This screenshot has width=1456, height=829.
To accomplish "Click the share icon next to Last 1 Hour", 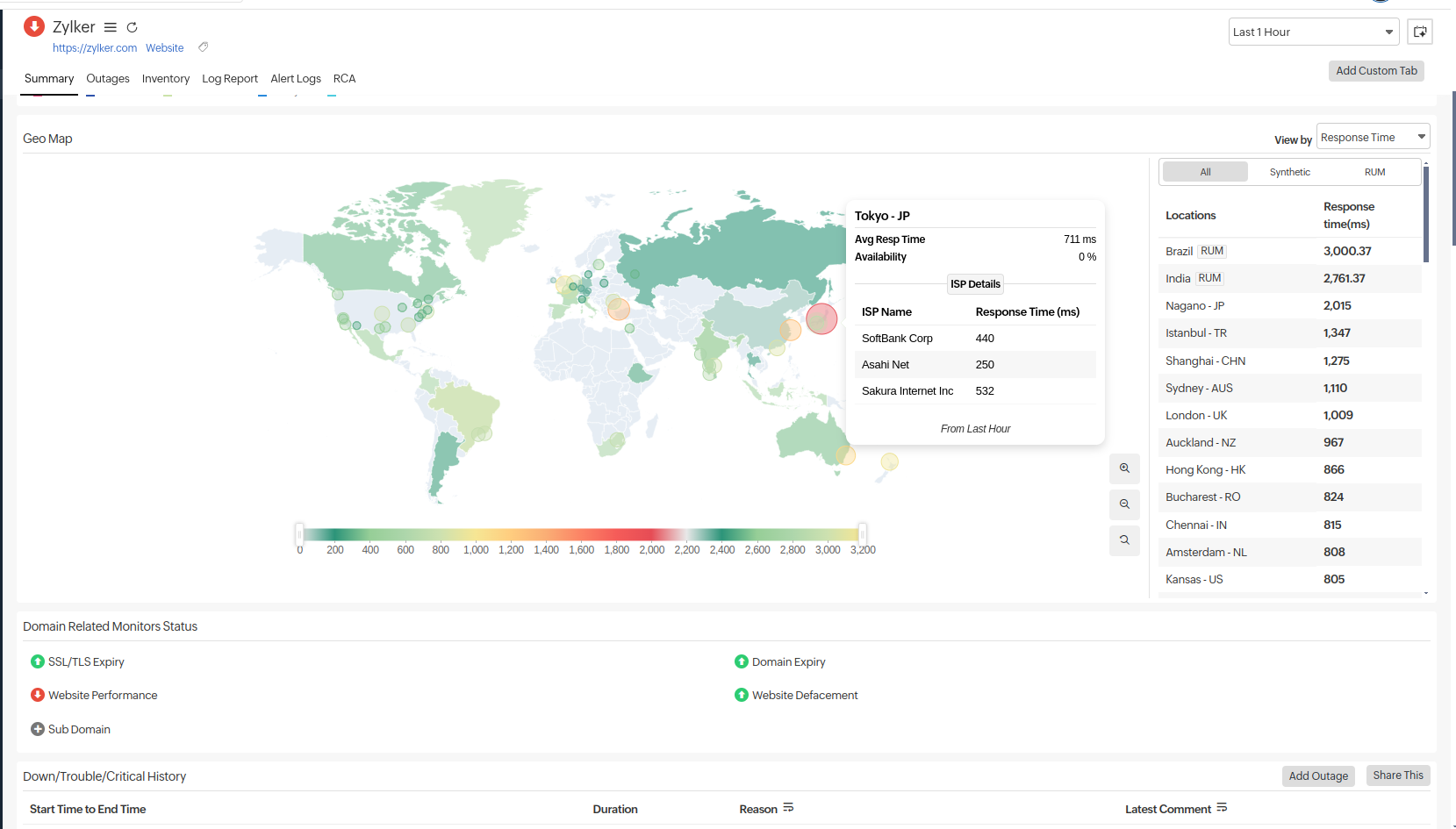I will click(x=1419, y=32).
